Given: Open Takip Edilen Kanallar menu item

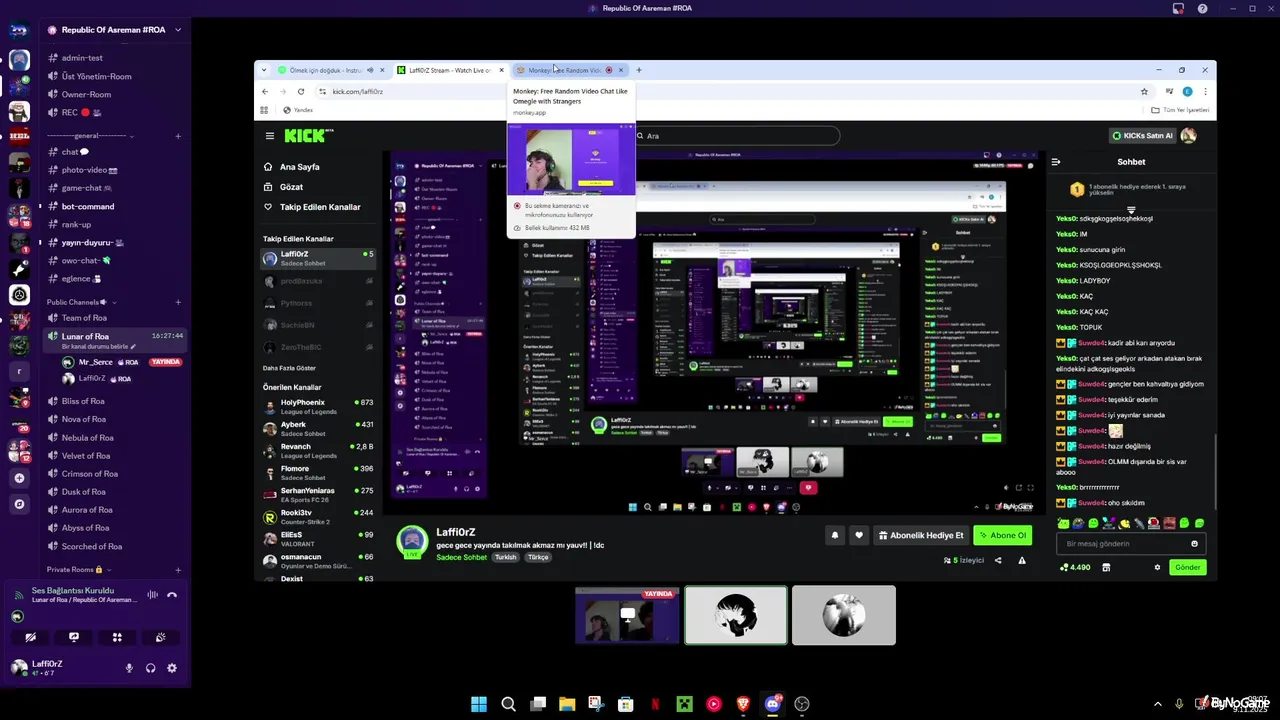Looking at the screenshot, I should [318, 207].
